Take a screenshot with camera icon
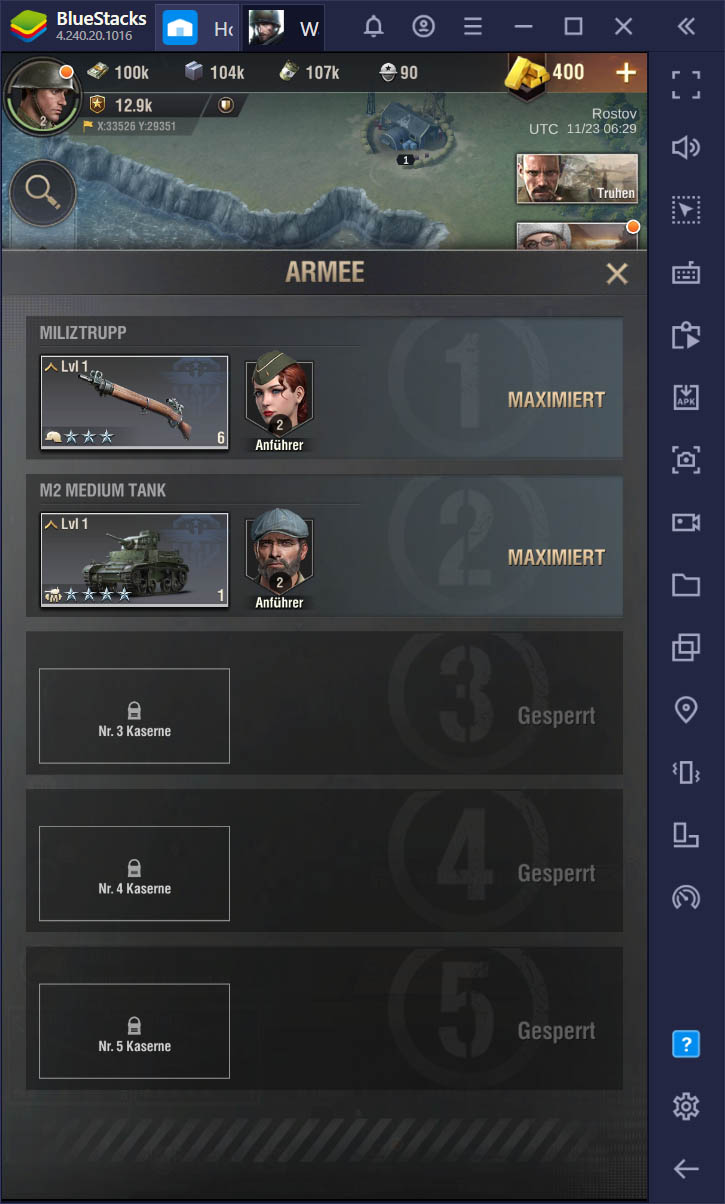The width and height of the screenshot is (725, 1204). (686, 460)
